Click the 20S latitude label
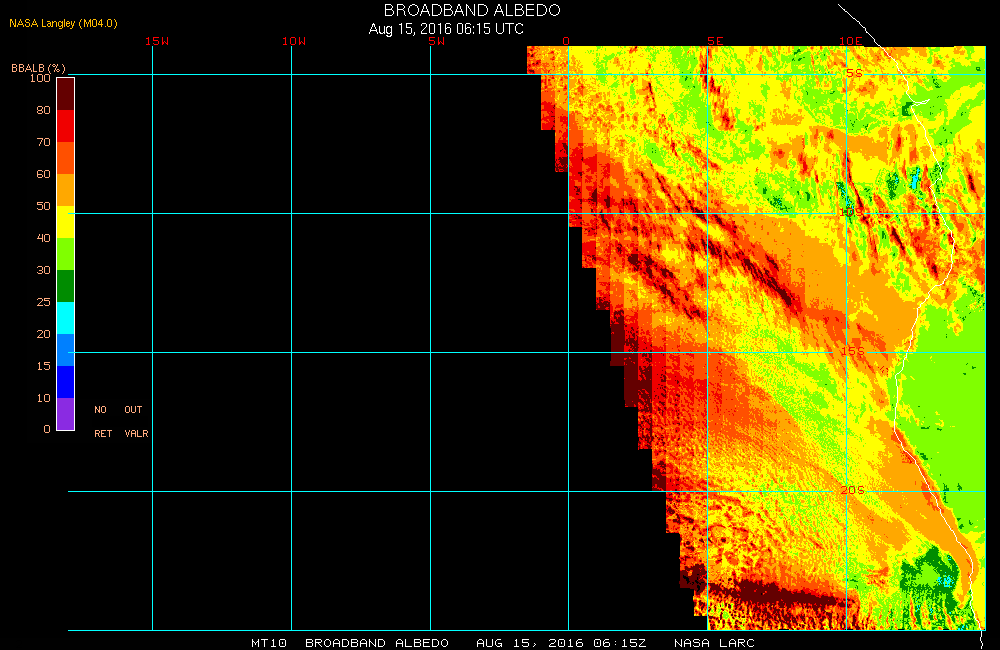Viewport: 1000px width, 650px height. [853, 490]
